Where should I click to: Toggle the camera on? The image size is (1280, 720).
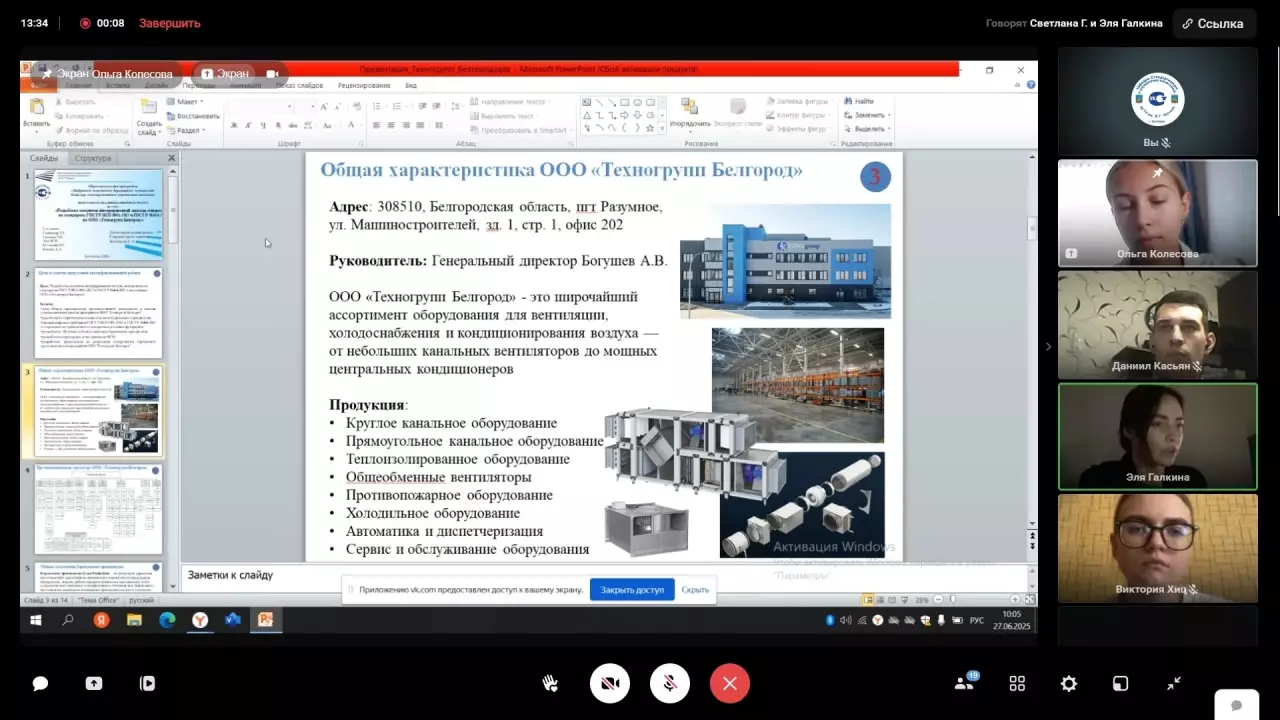click(610, 684)
